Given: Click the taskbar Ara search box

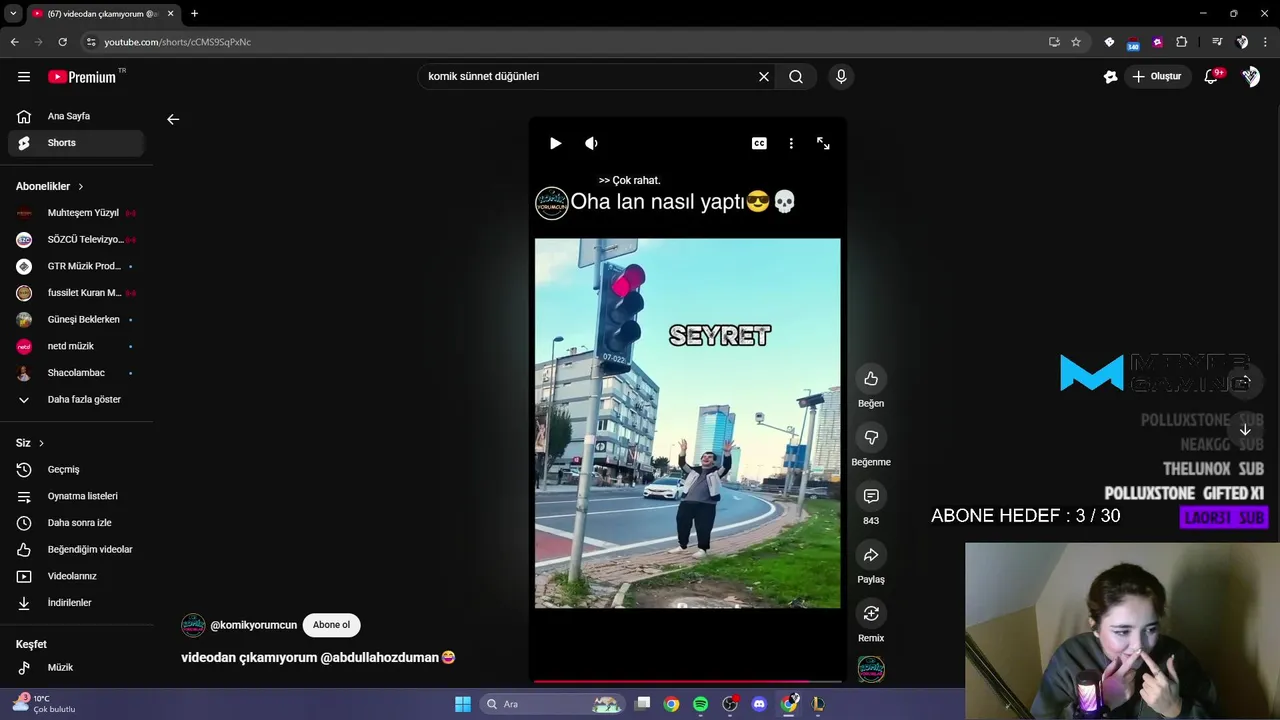Looking at the screenshot, I should (552, 704).
